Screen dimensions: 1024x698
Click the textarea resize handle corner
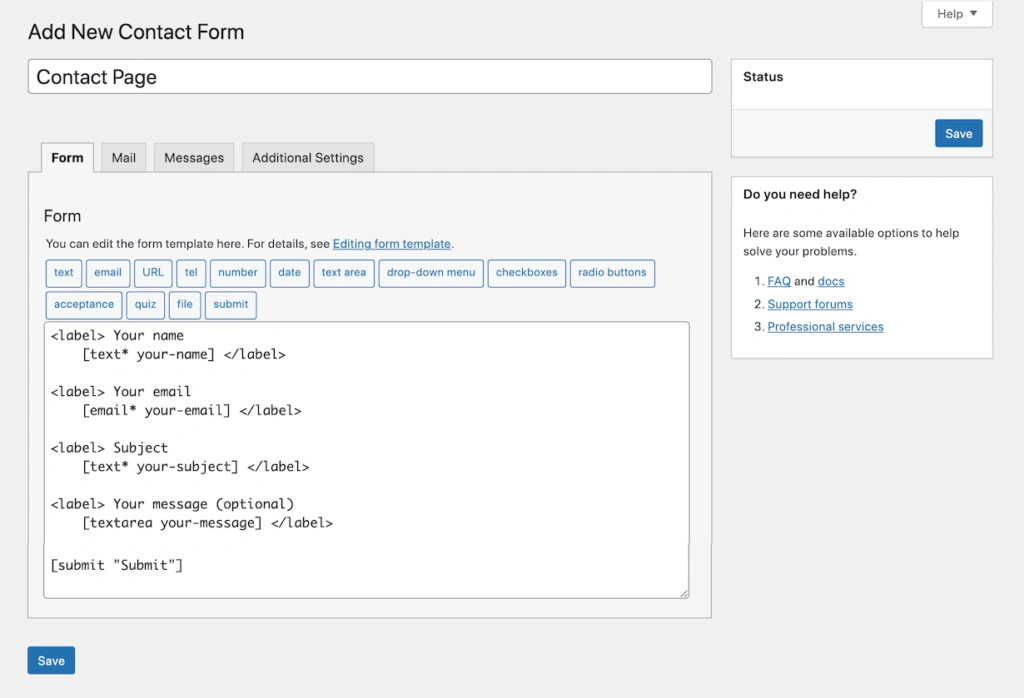click(684, 593)
